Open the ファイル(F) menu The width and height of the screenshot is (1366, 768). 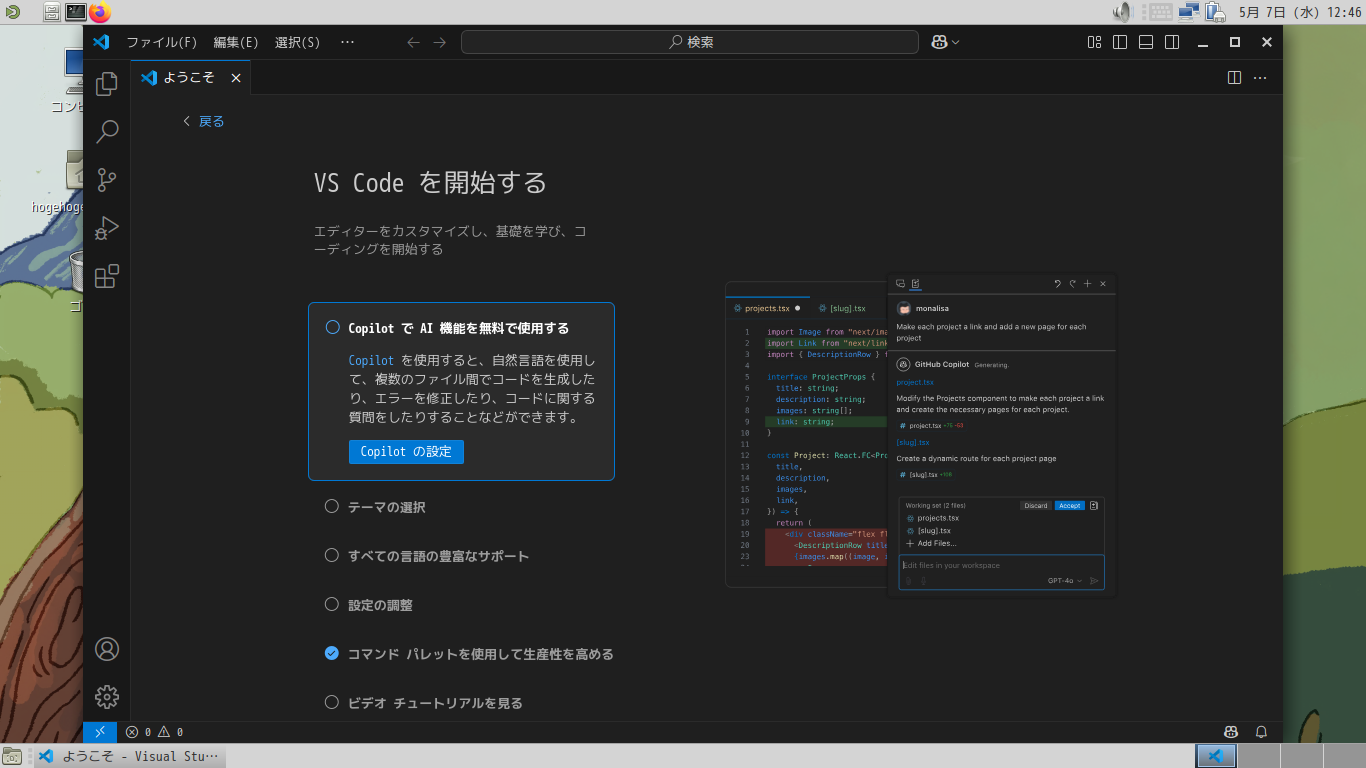click(x=162, y=42)
